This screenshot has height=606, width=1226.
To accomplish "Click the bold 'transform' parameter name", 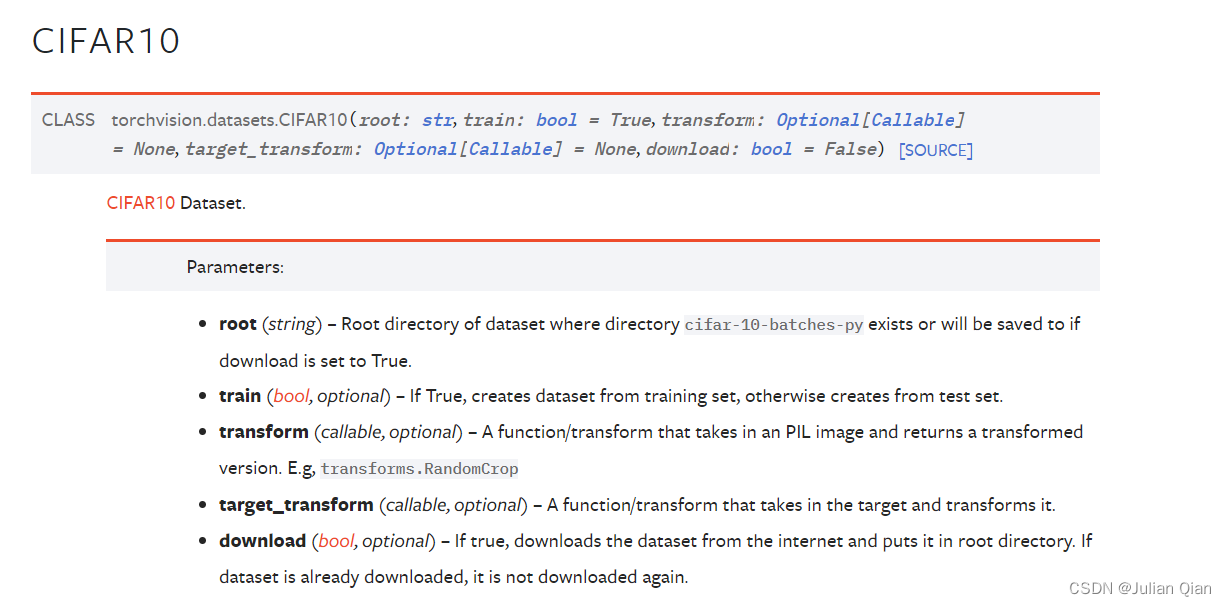I will coord(264,432).
